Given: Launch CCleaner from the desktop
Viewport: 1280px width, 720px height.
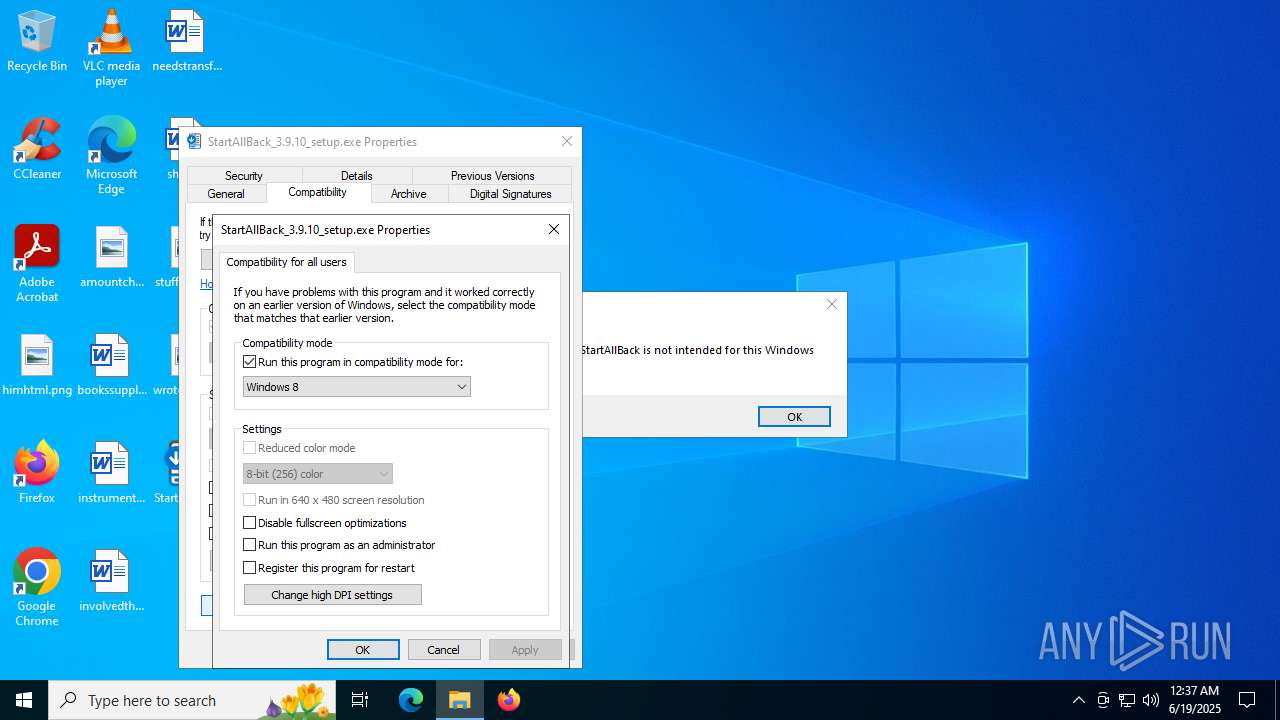Looking at the screenshot, I should (x=37, y=150).
